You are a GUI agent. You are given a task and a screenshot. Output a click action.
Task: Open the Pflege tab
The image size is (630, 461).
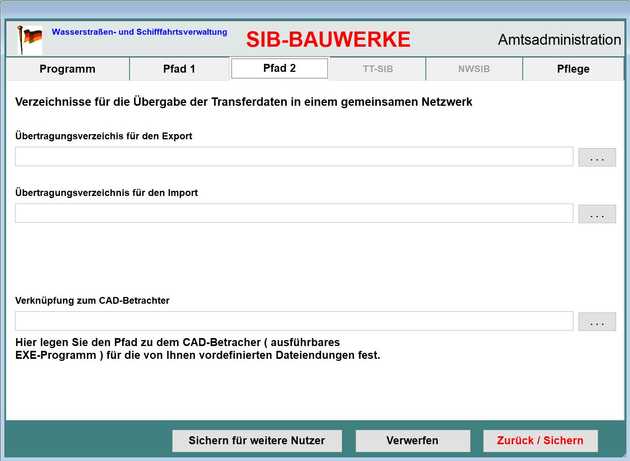[573, 69]
